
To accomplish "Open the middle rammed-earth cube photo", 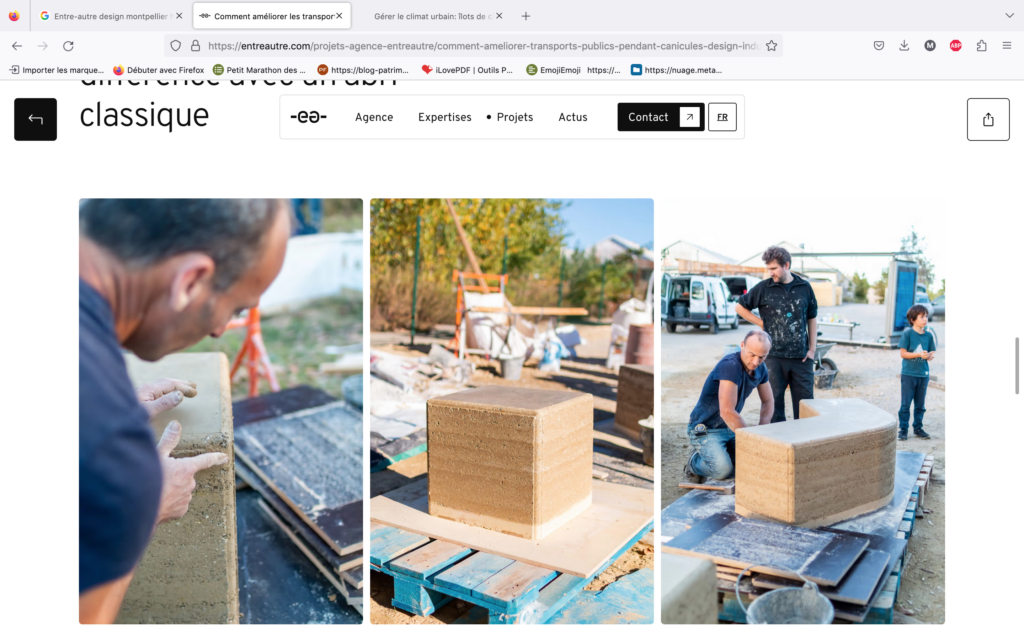I will click(511, 410).
